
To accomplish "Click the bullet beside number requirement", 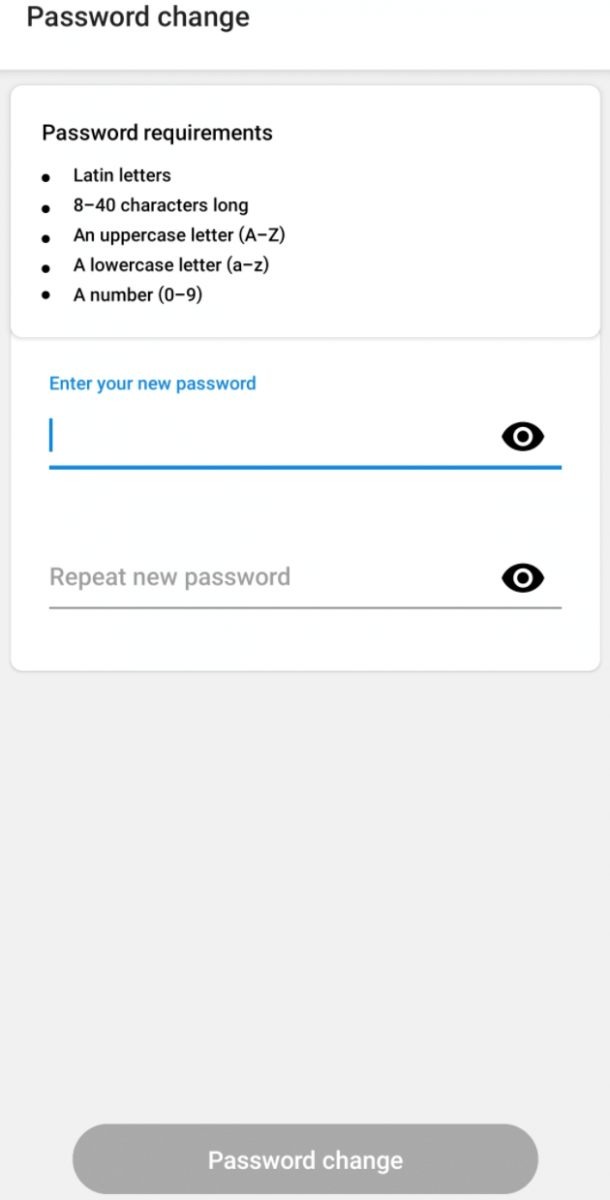I will pyautogui.click(x=46, y=297).
